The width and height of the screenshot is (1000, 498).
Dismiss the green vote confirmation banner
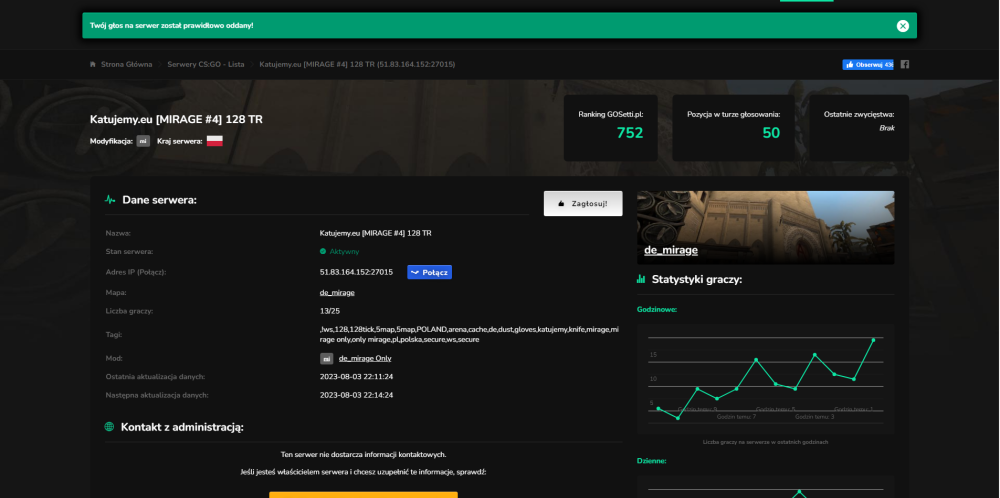pyautogui.click(x=902, y=26)
